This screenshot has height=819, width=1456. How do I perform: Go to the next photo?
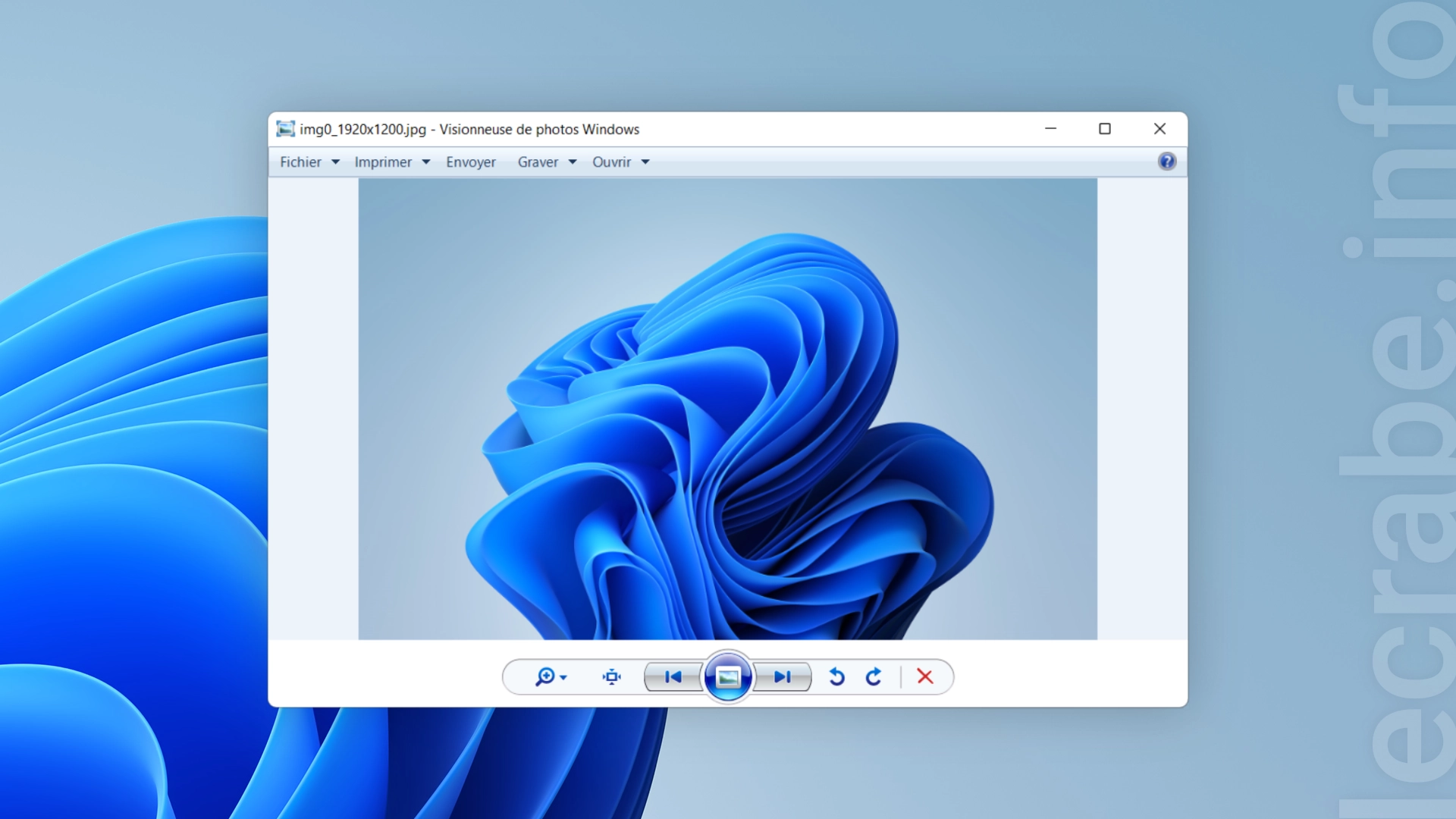(783, 676)
